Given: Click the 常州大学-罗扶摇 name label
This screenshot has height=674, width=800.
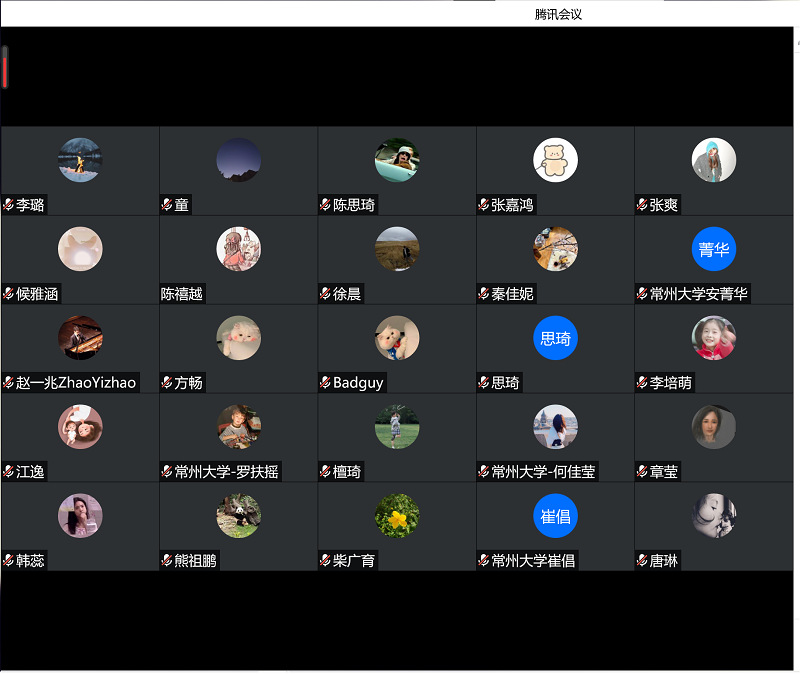Looking at the screenshot, I should [227, 472].
